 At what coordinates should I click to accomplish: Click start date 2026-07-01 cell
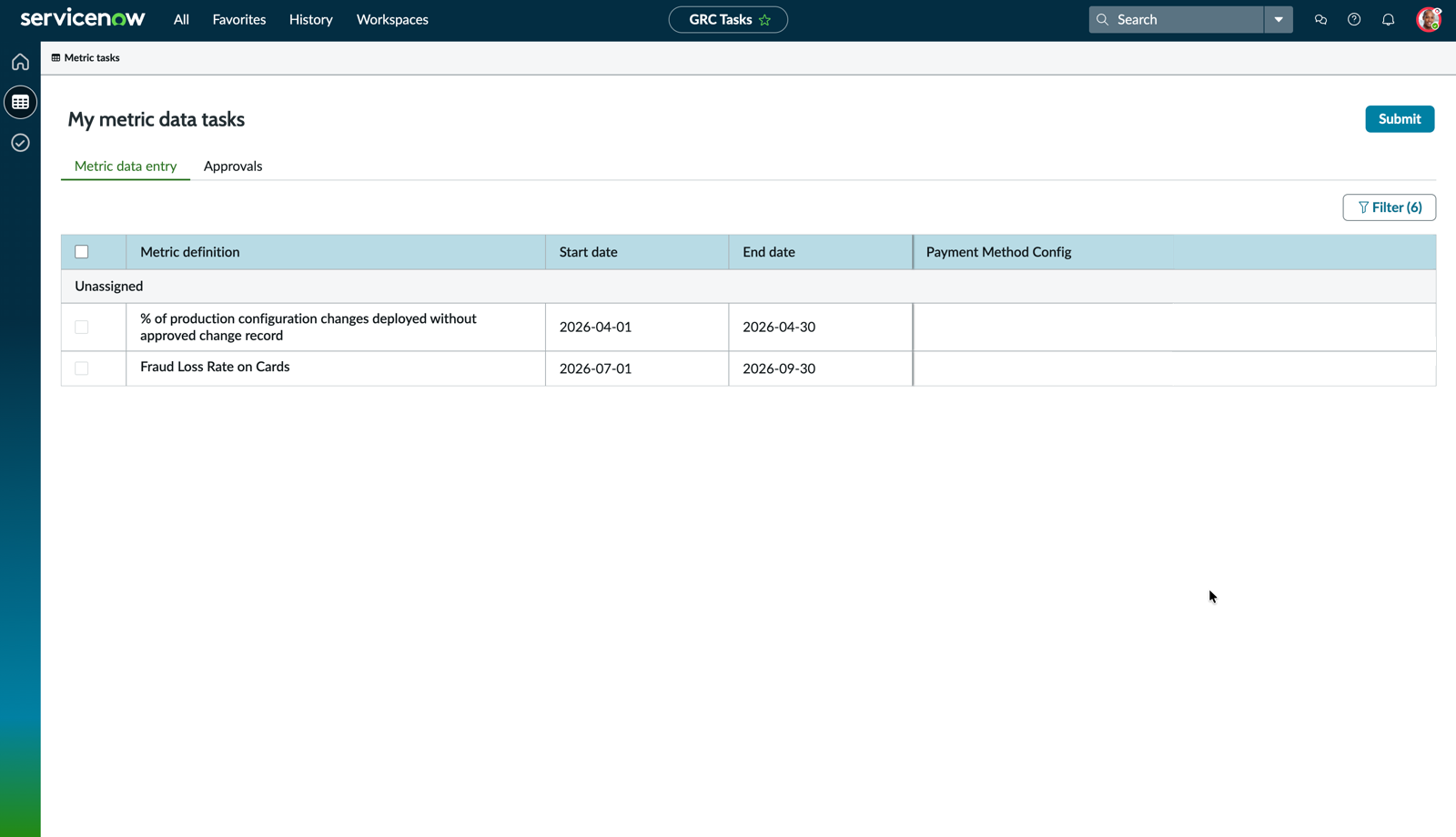(637, 368)
